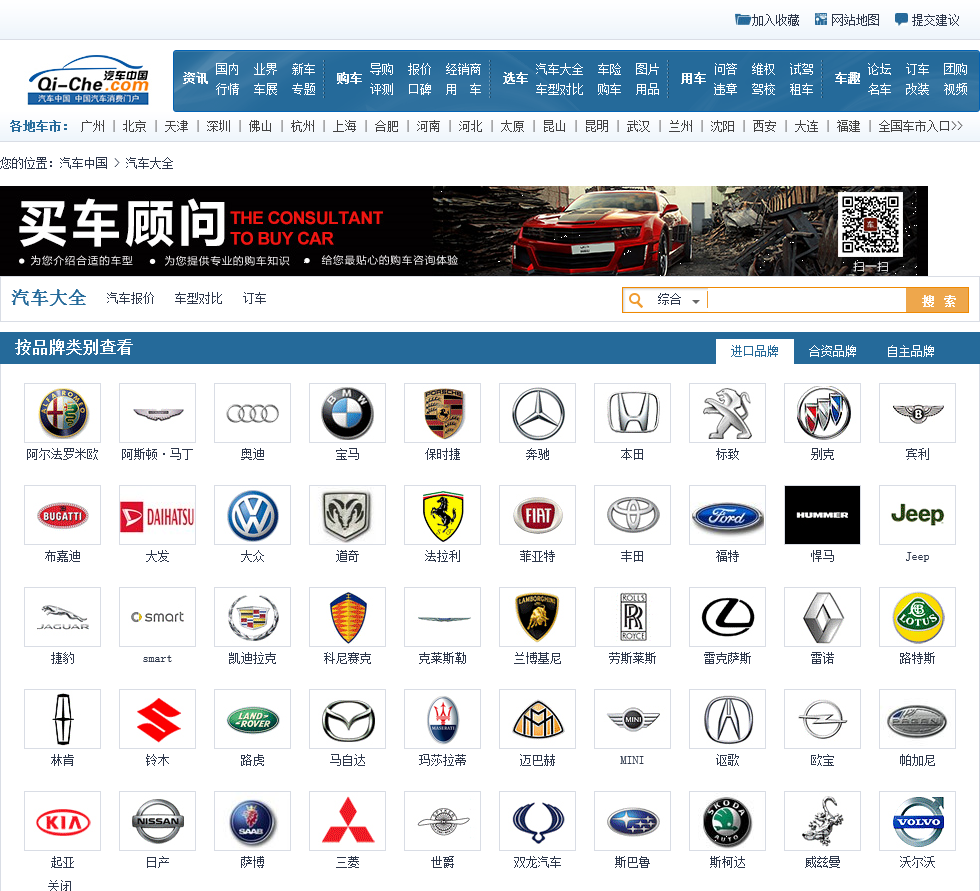Select the Cadillac crest logo
This screenshot has width=980, height=891.
[x=252, y=617]
